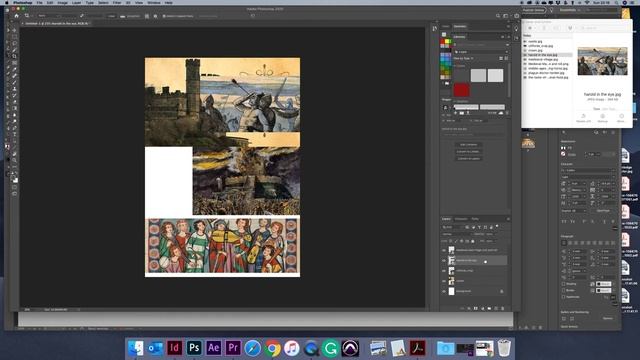
Task: Open After Effects from the Dock
Action: 213,348
